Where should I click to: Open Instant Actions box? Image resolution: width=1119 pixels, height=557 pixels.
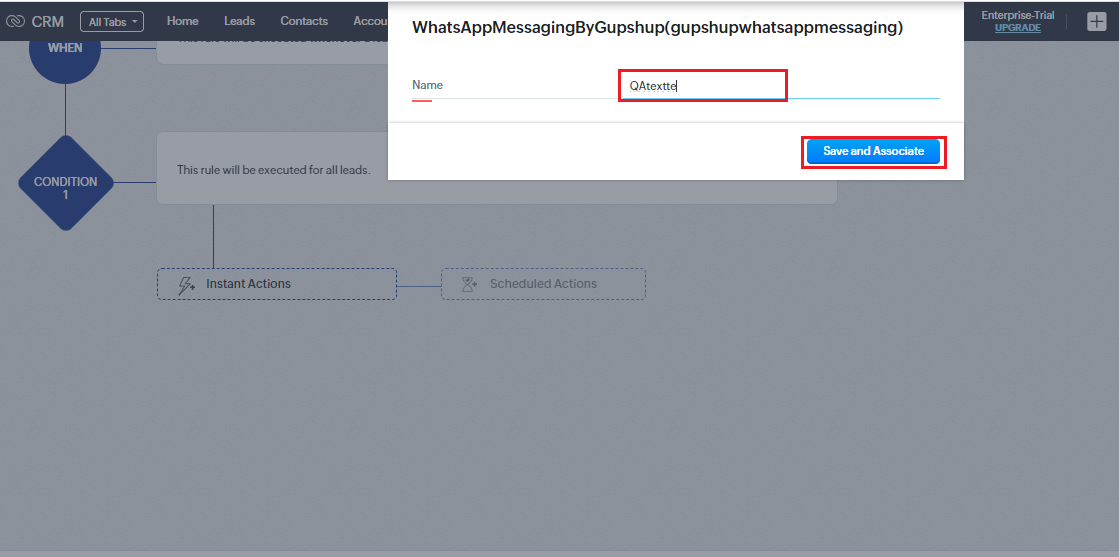tap(277, 283)
